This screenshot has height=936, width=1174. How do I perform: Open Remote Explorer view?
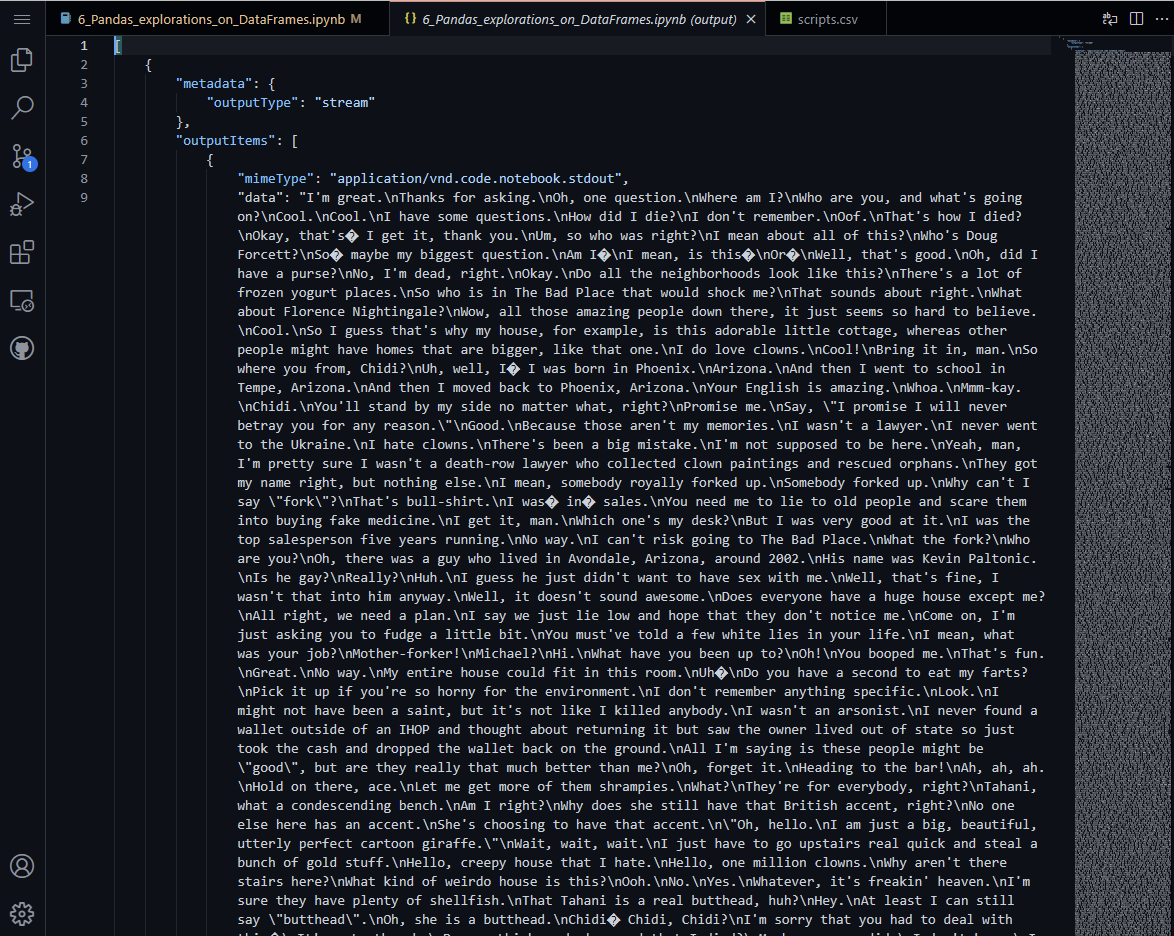point(22,301)
